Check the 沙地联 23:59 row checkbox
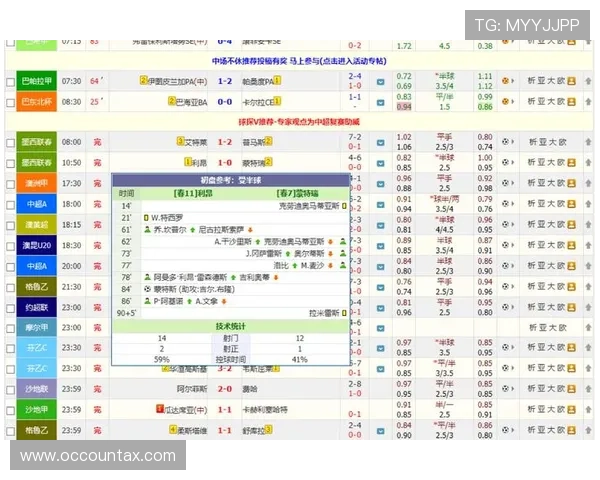600x480 pixels. (11, 390)
